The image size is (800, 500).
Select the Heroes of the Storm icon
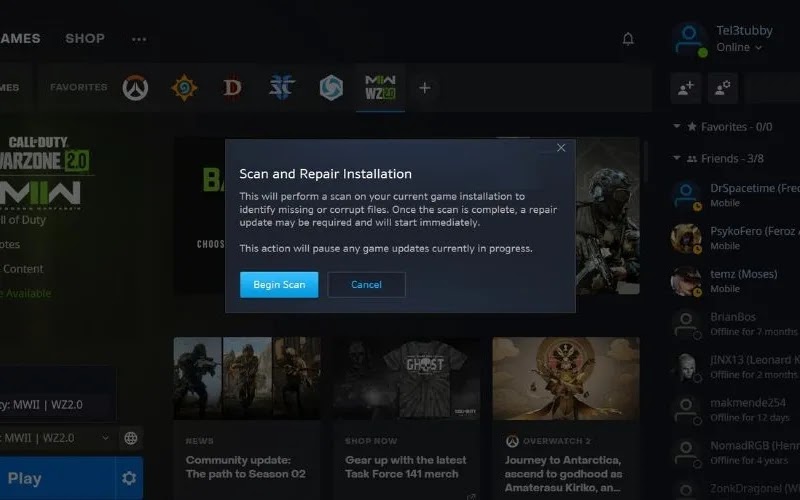pos(331,88)
